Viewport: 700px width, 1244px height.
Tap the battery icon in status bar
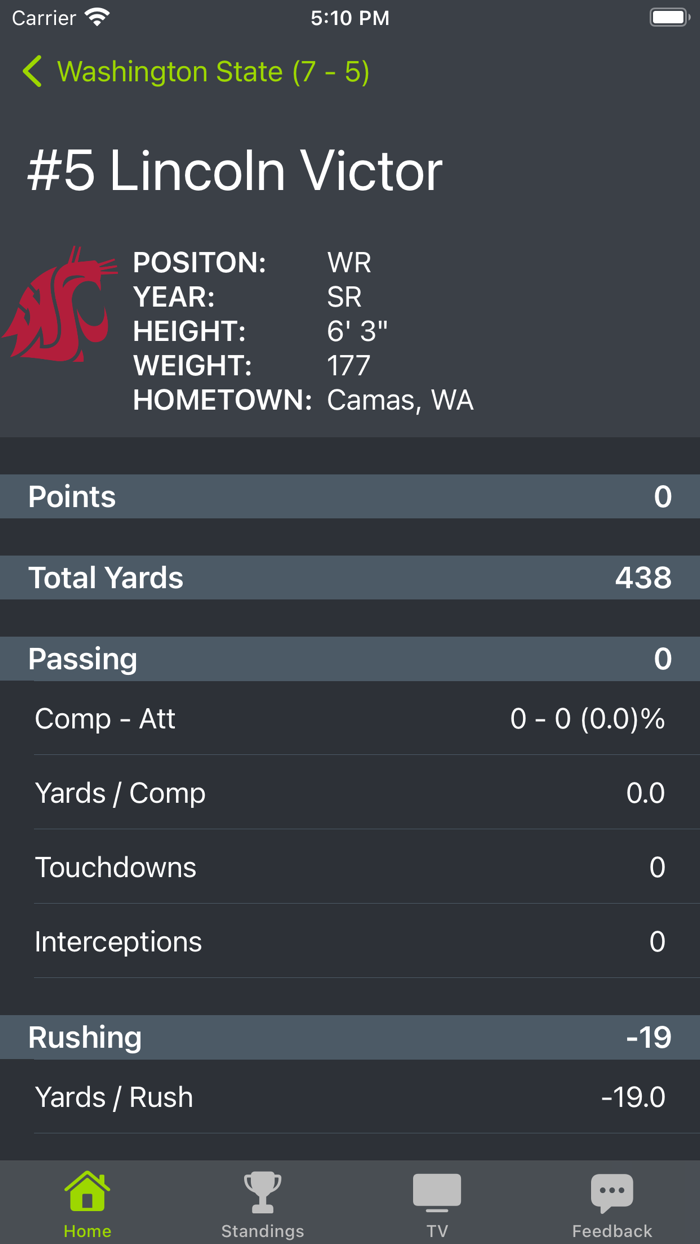[x=664, y=16]
